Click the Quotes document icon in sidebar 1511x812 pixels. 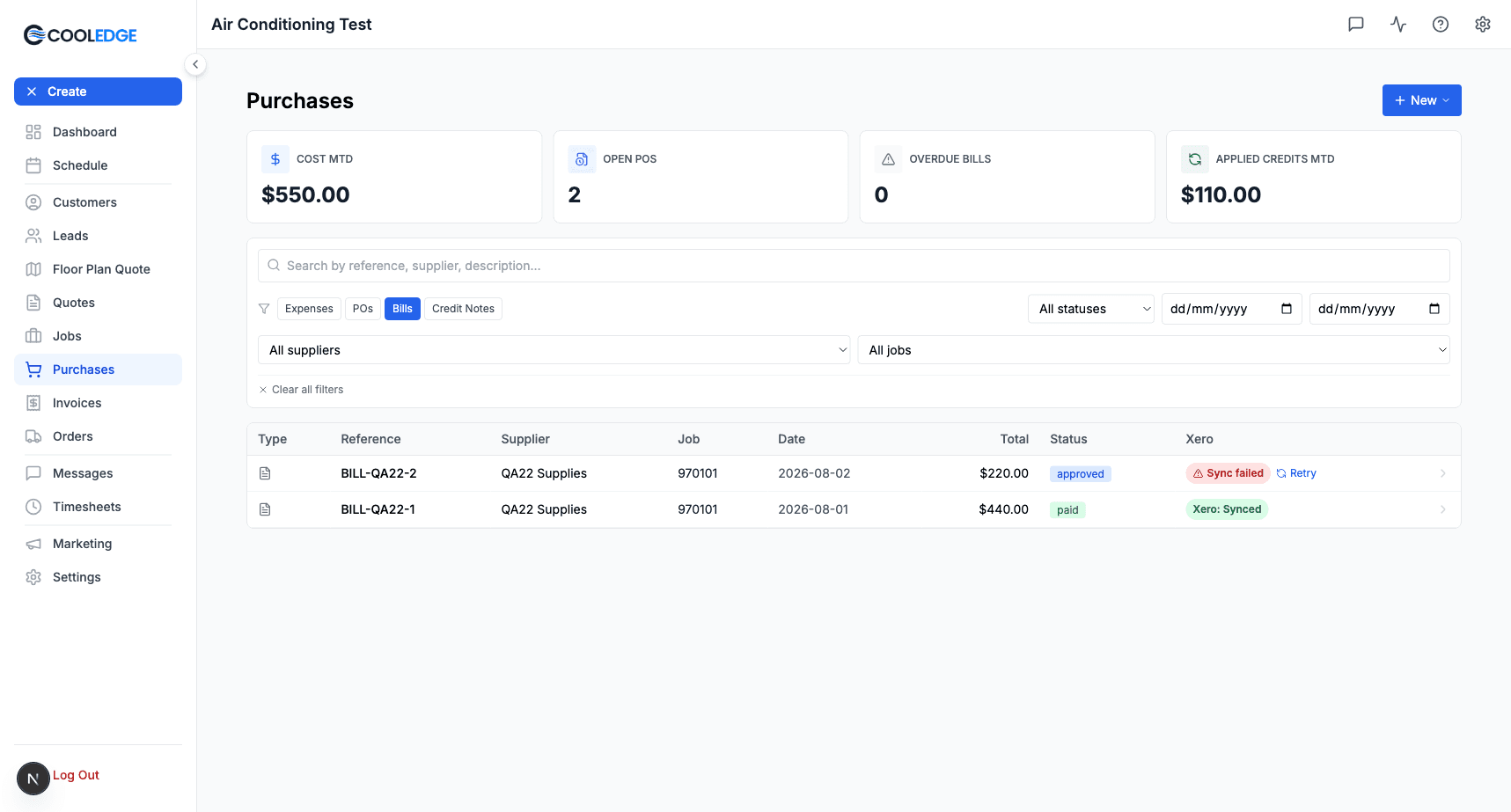pyautogui.click(x=33, y=303)
